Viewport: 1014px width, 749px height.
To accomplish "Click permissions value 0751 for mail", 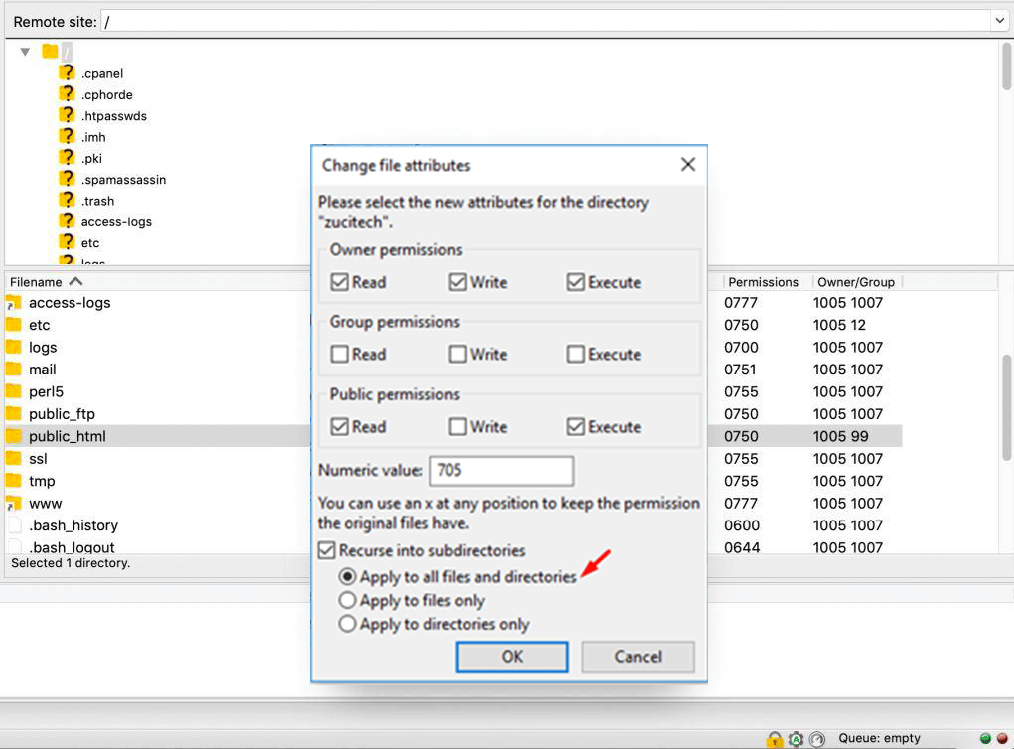I will tap(740, 369).
